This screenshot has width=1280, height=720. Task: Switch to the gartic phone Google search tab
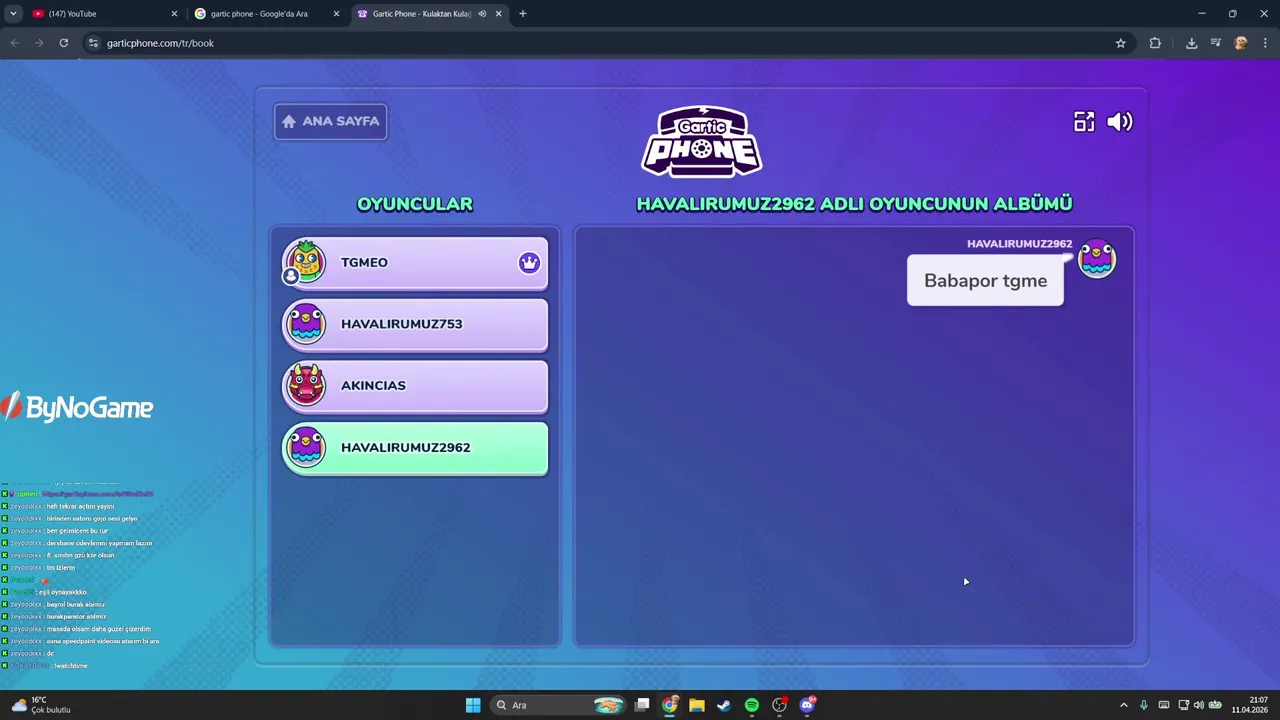[265, 14]
